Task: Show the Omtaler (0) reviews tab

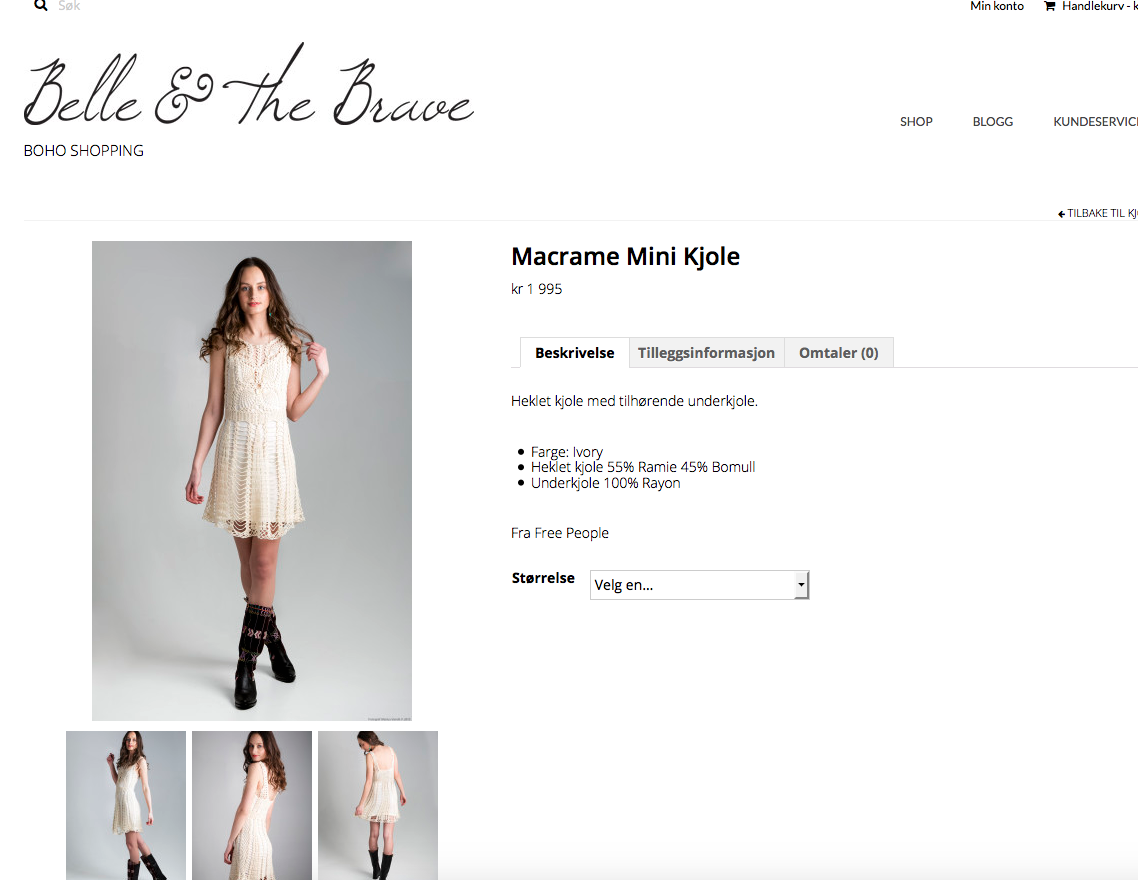Action: [838, 353]
